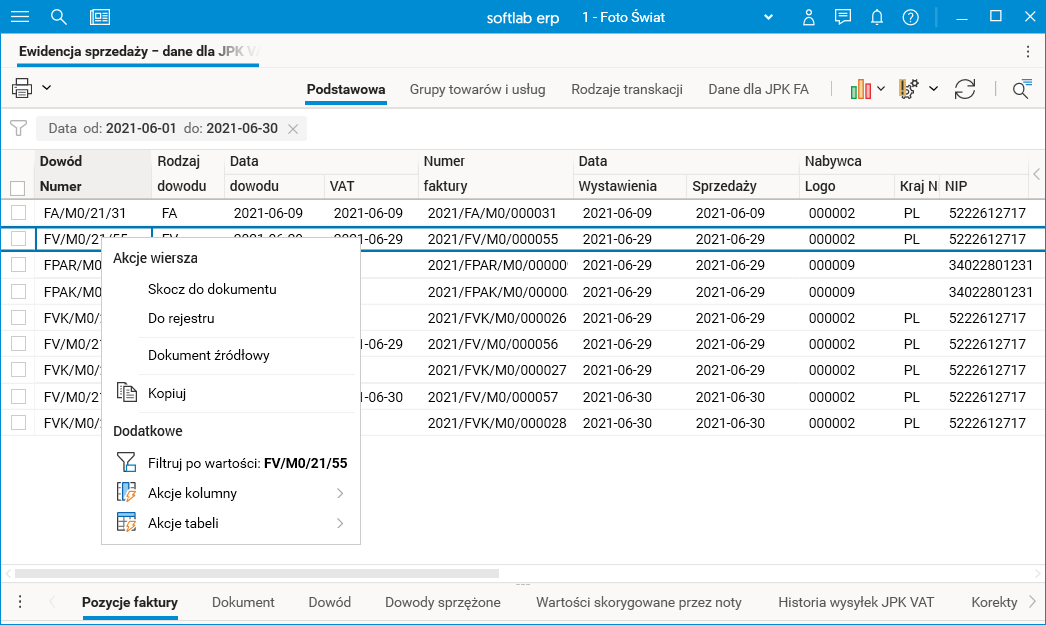Check the box for row FPAR/M0
Image resolution: width=1046 pixels, height=625 pixels.
pos(18,265)
